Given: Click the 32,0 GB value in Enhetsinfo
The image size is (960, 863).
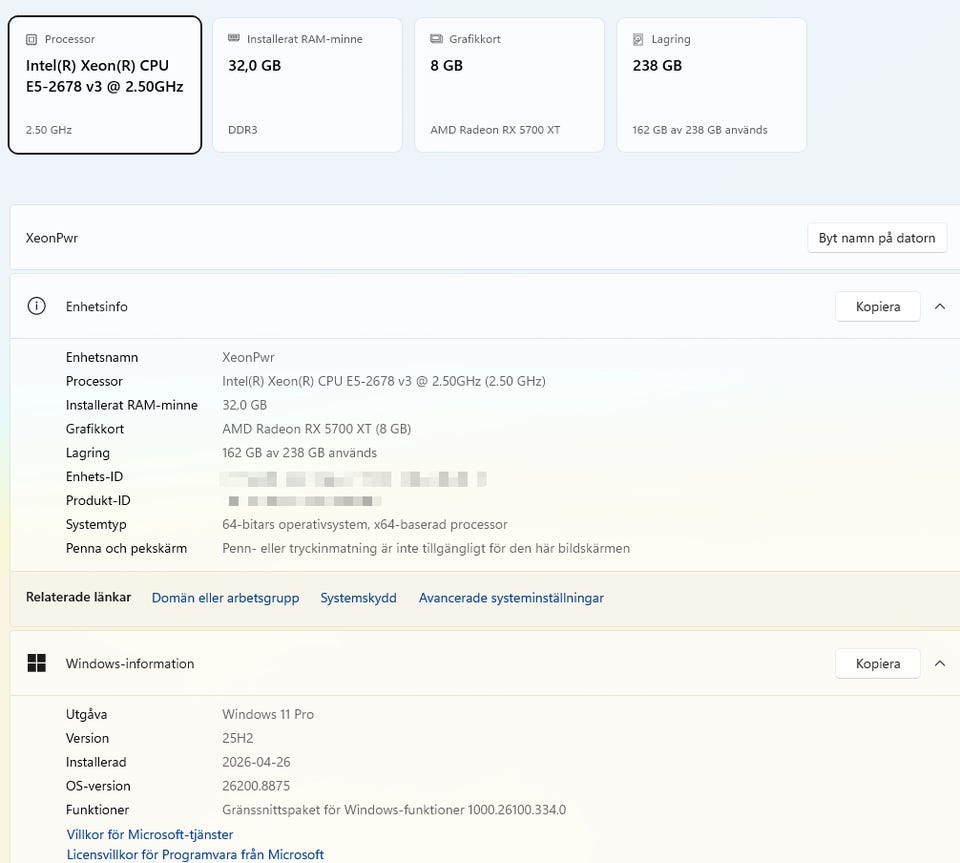Looking at the screenshot, I should 244,405.
